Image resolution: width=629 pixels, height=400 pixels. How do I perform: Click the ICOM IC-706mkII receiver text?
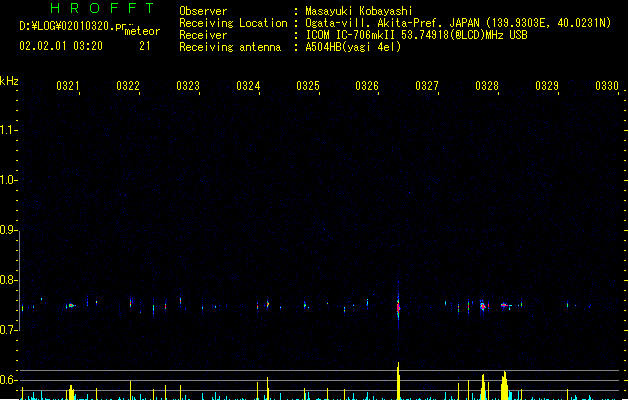coord(416,35)
